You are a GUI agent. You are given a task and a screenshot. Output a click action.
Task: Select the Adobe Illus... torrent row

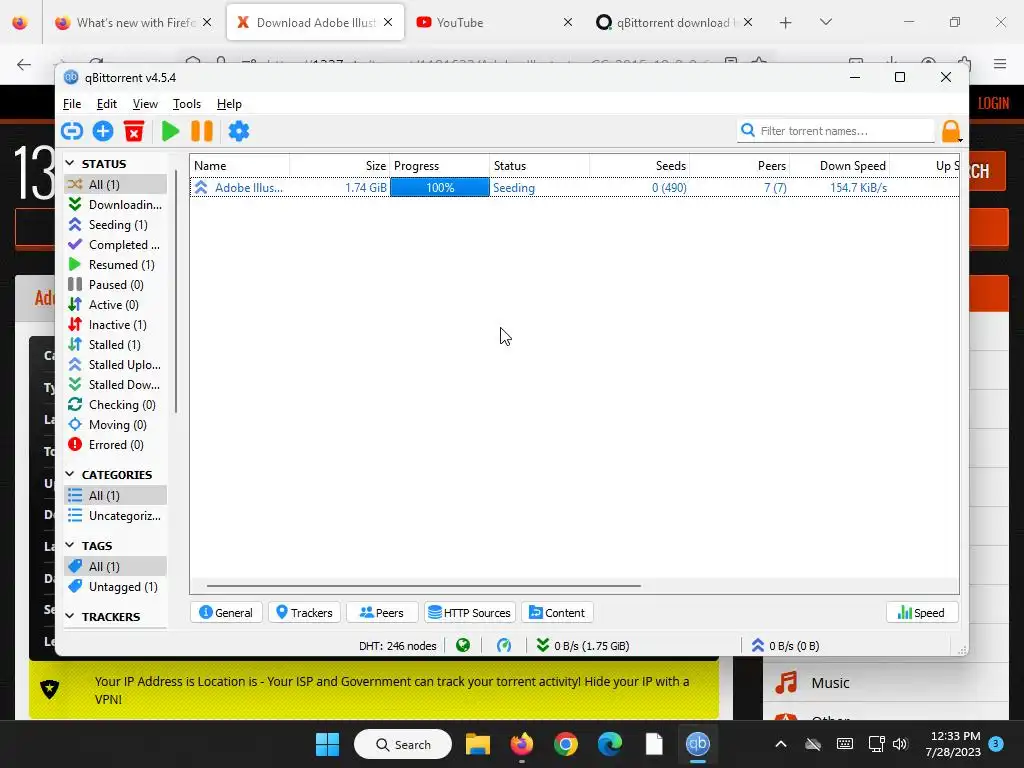575,188
